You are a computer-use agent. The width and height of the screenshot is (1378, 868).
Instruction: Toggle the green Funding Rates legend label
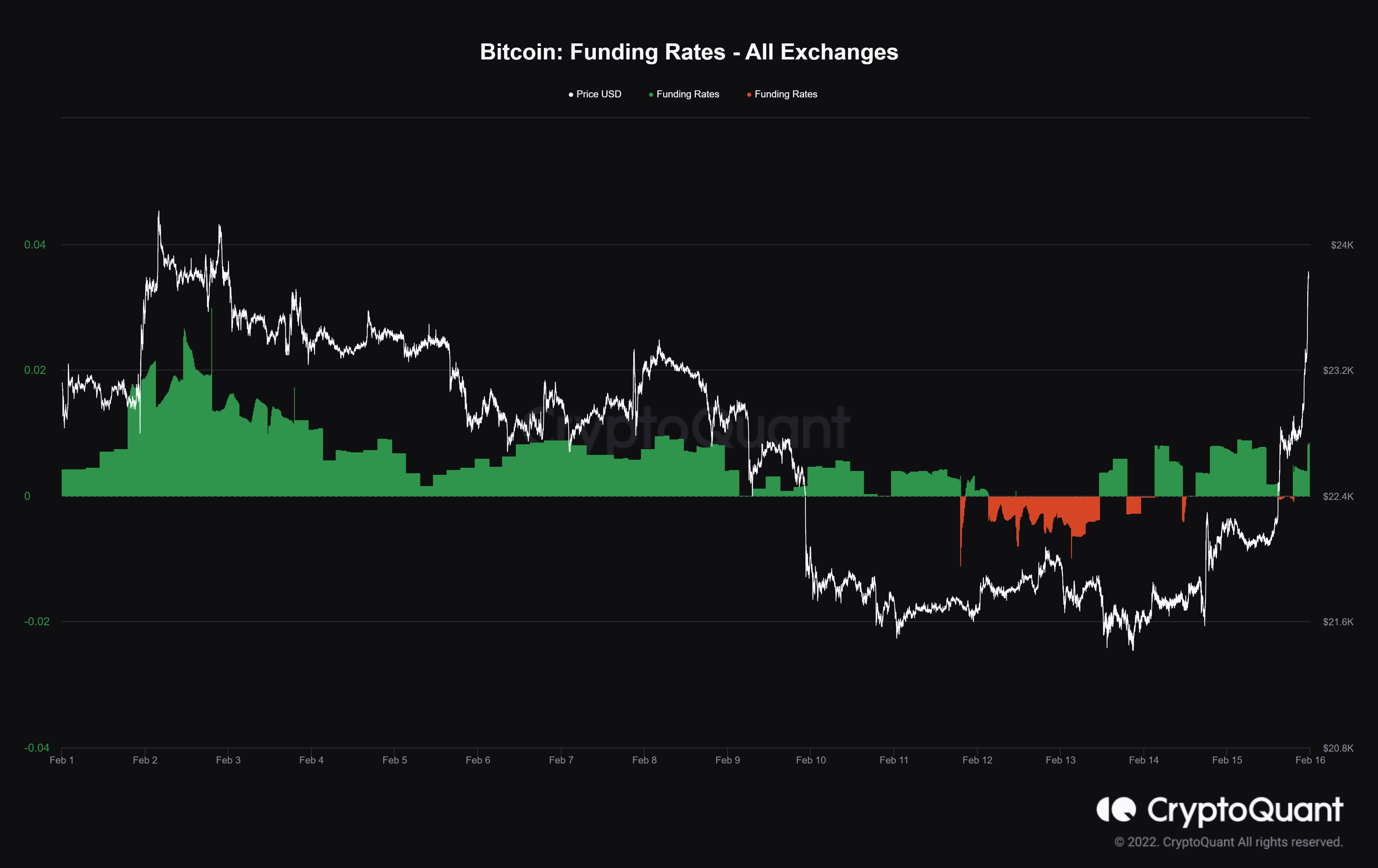pos(687,95)
